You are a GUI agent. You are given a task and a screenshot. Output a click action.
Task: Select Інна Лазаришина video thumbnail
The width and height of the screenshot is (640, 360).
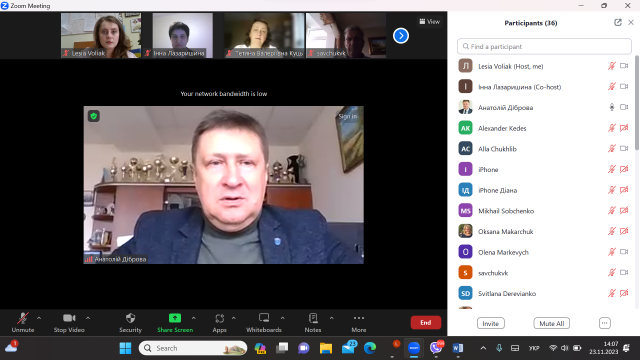182,36
